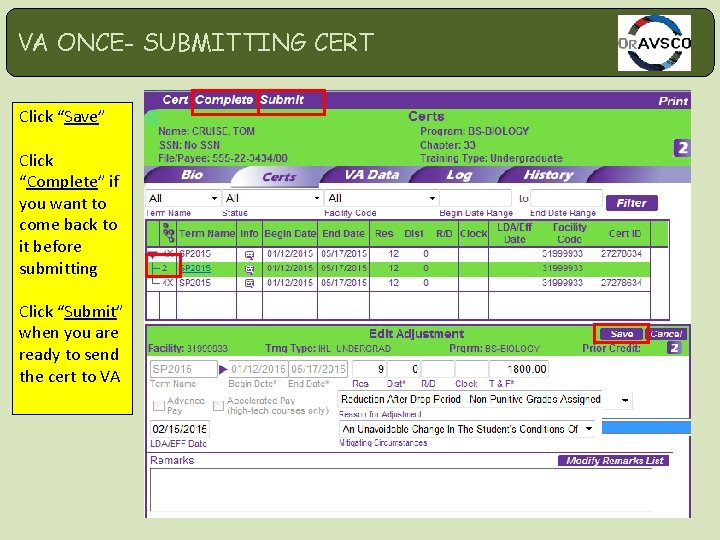Click the R/D input field
The image size is (720, 540).
(x=438, y=369)
